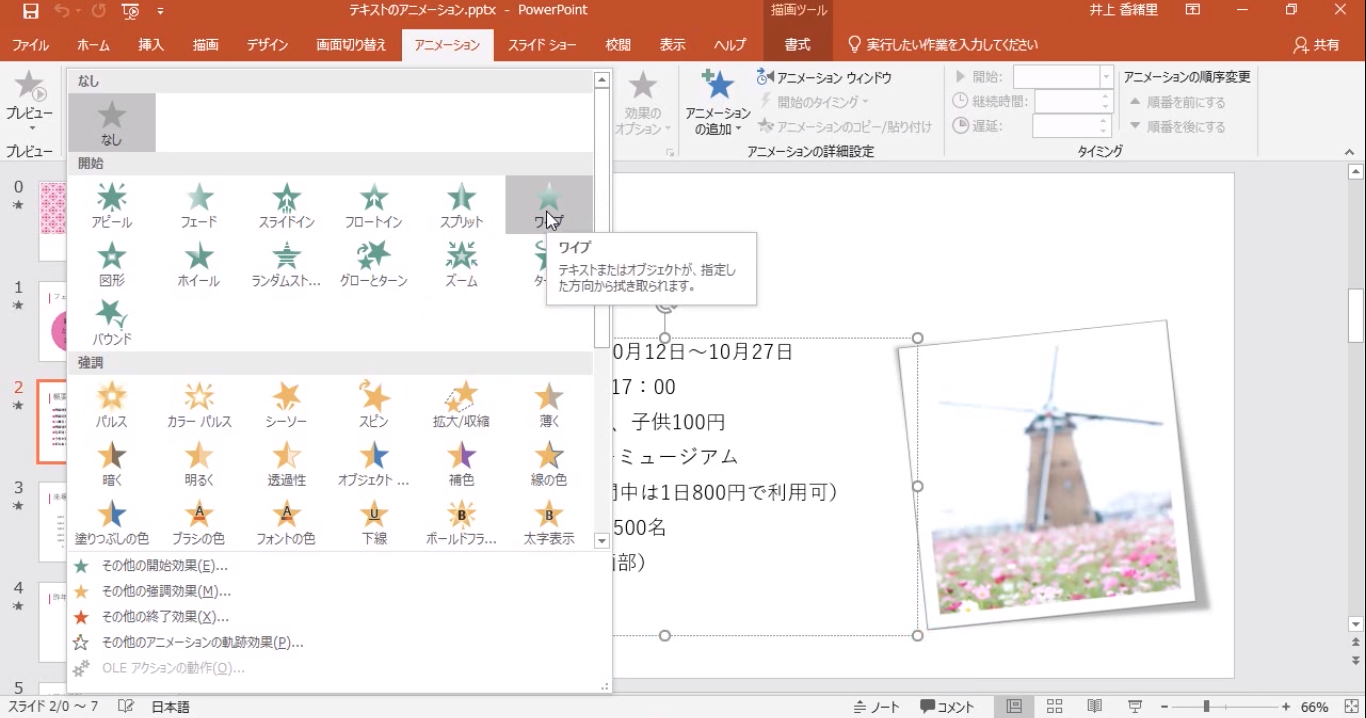Apply the 塗りつぶしの色 emphasis effect
The width and height of the screenshot is (1366, 718).
click(112, 522)
